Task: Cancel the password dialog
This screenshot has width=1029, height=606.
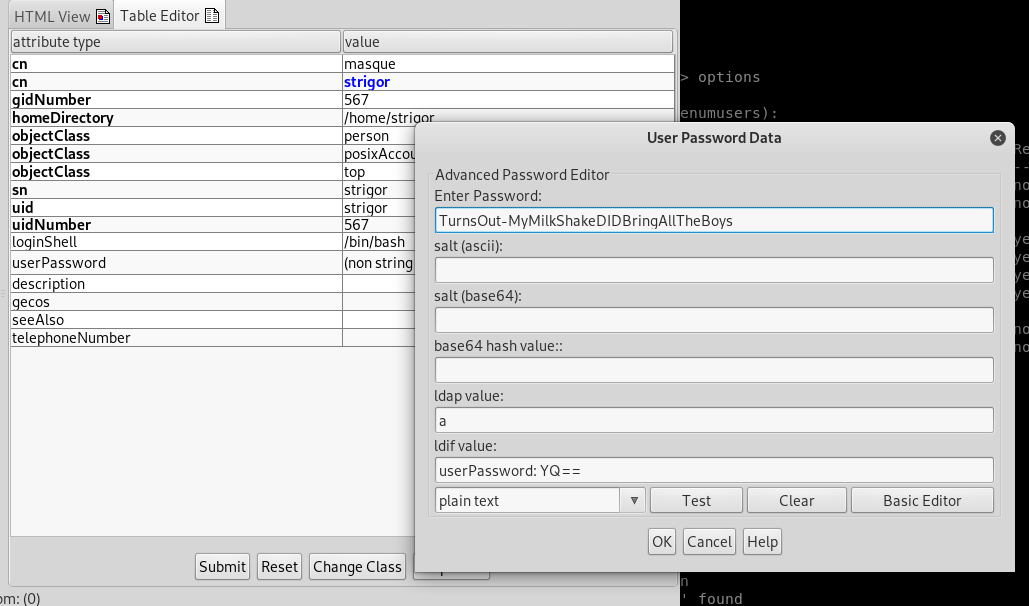Action: click(x=709, y=541)
